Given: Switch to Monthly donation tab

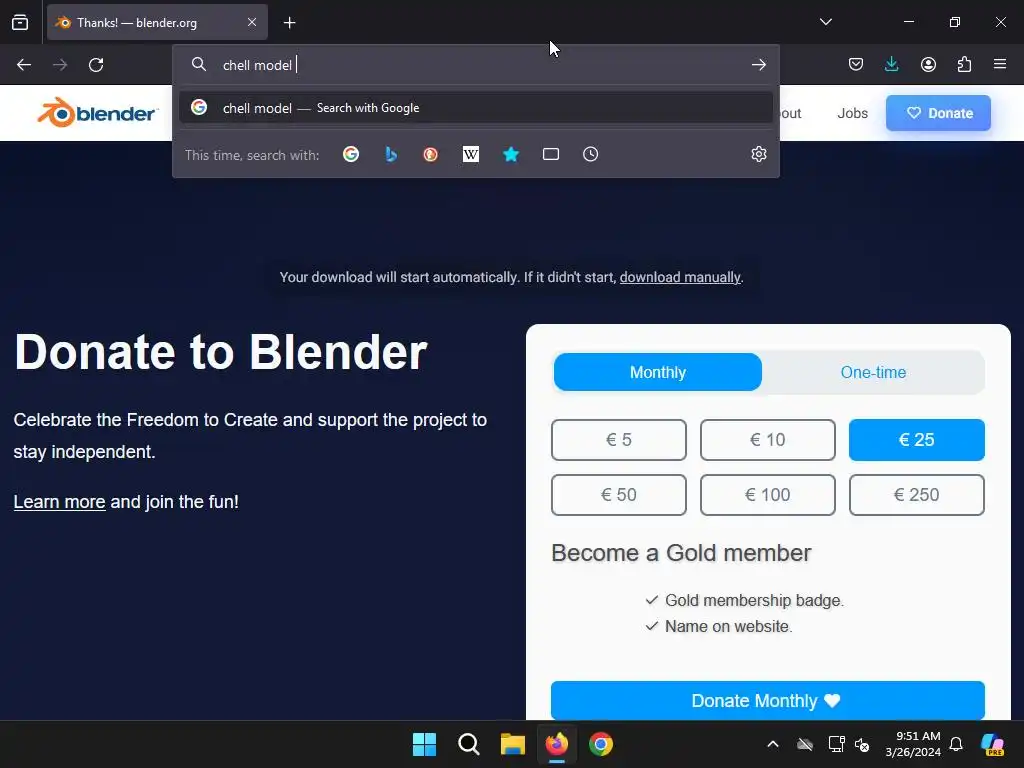Looking at the screenshot, I should (658, 372).
